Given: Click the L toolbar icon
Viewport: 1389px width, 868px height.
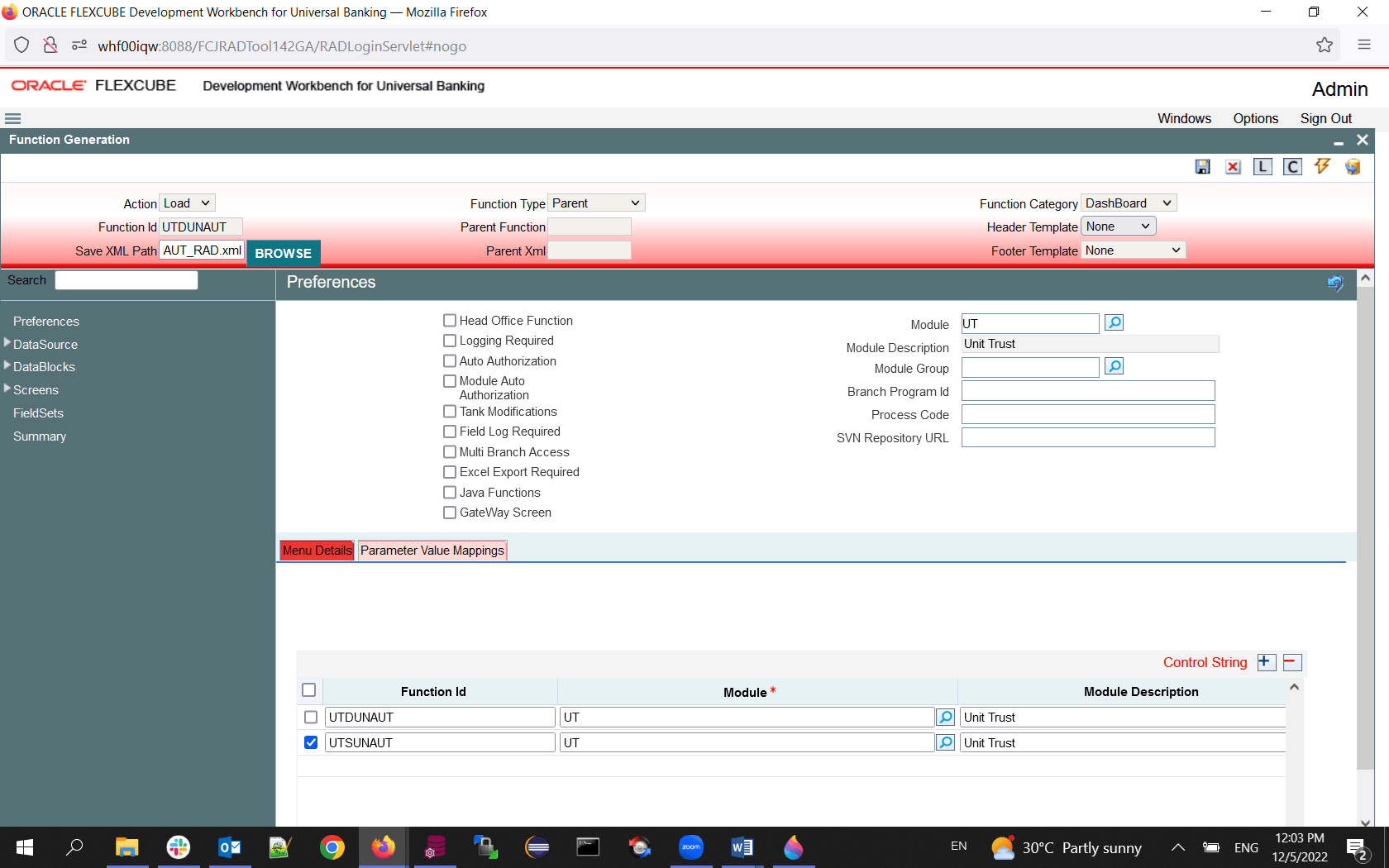Looking at the screenshot, I should [1263, 167].
